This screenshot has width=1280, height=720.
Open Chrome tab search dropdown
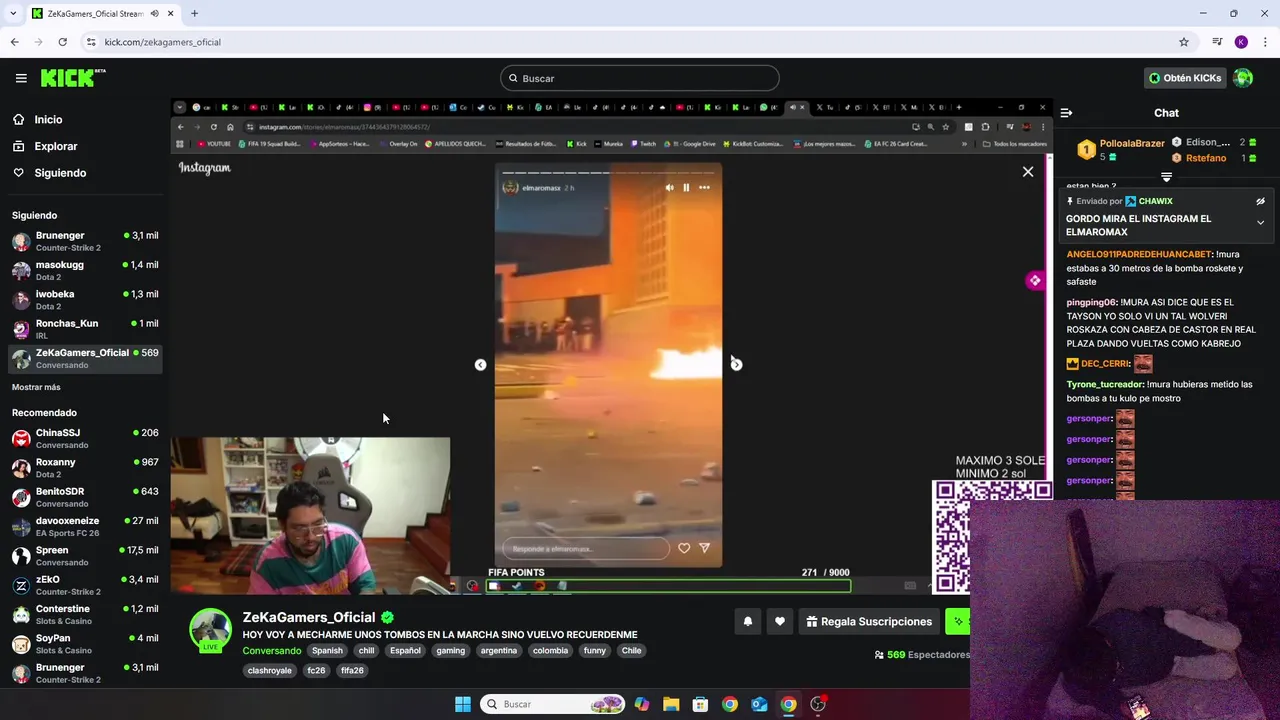pyautogui.click(x=13, y=13)
